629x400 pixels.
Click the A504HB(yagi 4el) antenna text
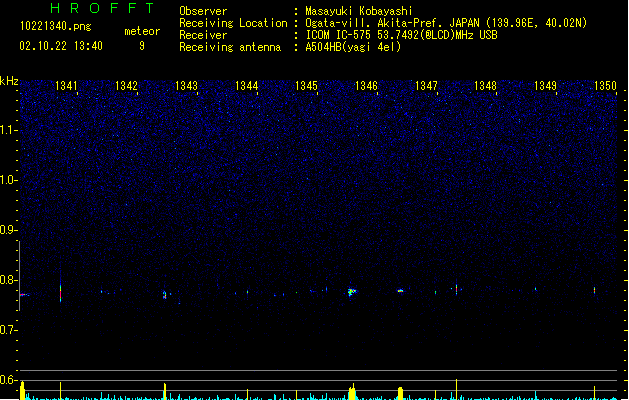[x=353, y=47]
